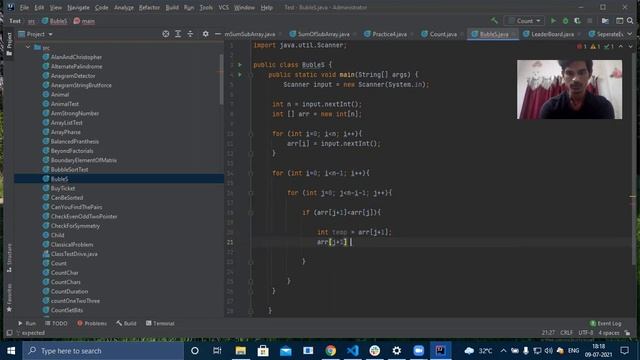Open the VCS menu
The height and width of the screenshot is (360, 640).
point(224,7)
